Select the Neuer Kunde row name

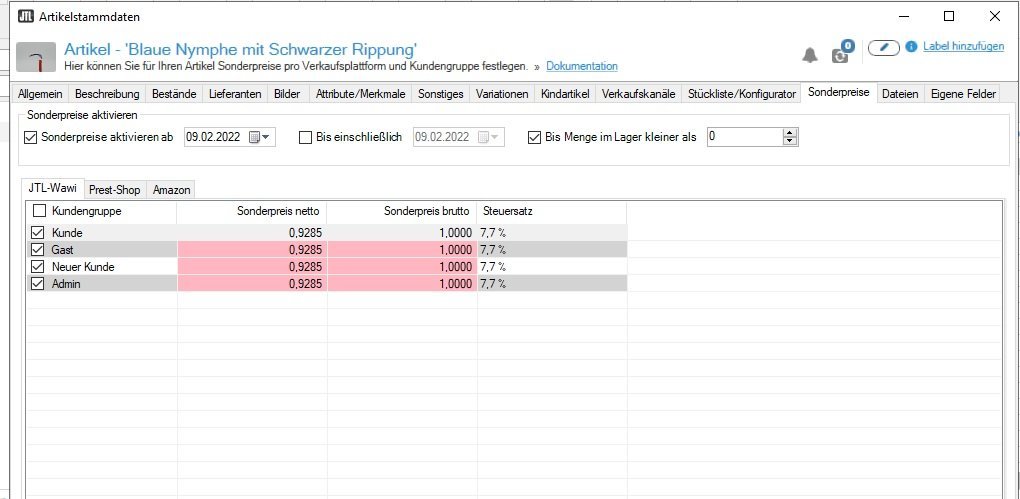coord(83,267)
